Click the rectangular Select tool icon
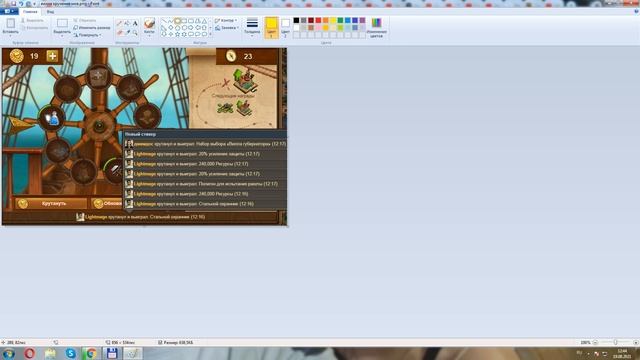The width and height of the screenshot is (640, 360). 62,23
